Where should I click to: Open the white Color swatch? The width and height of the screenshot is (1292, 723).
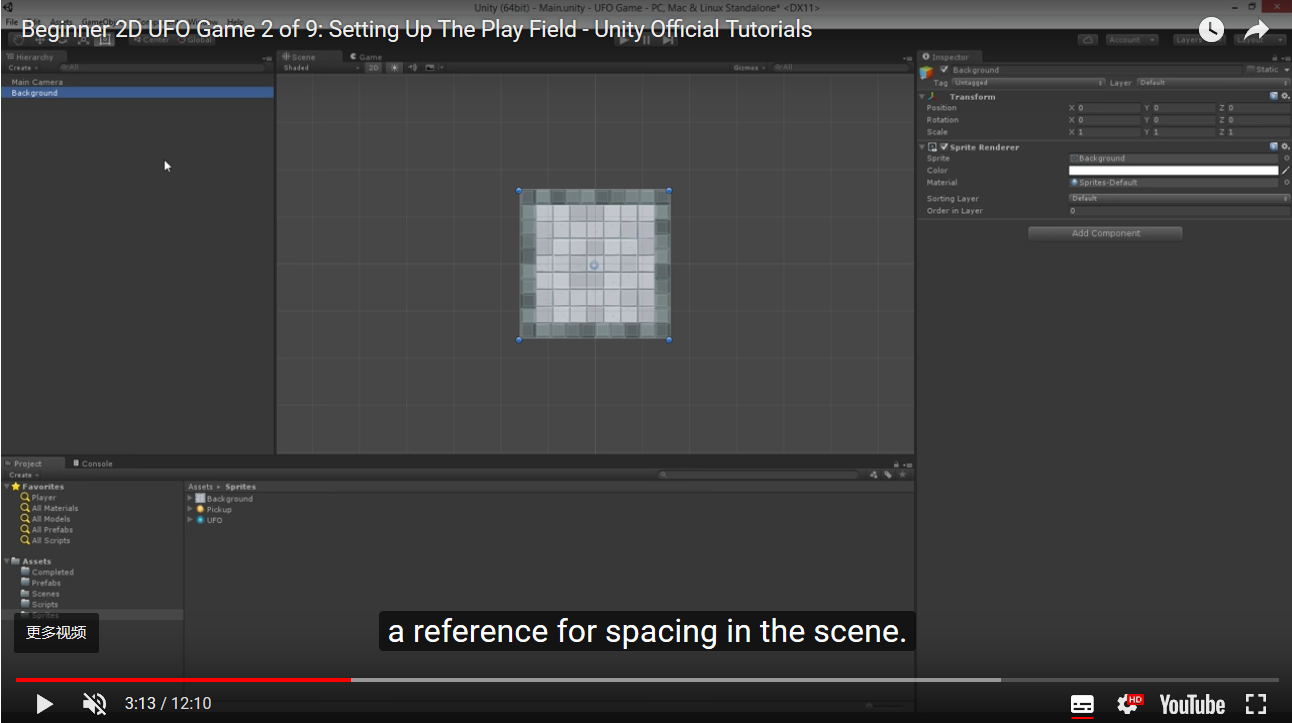pyautogui.click(x=1173, y=171)
